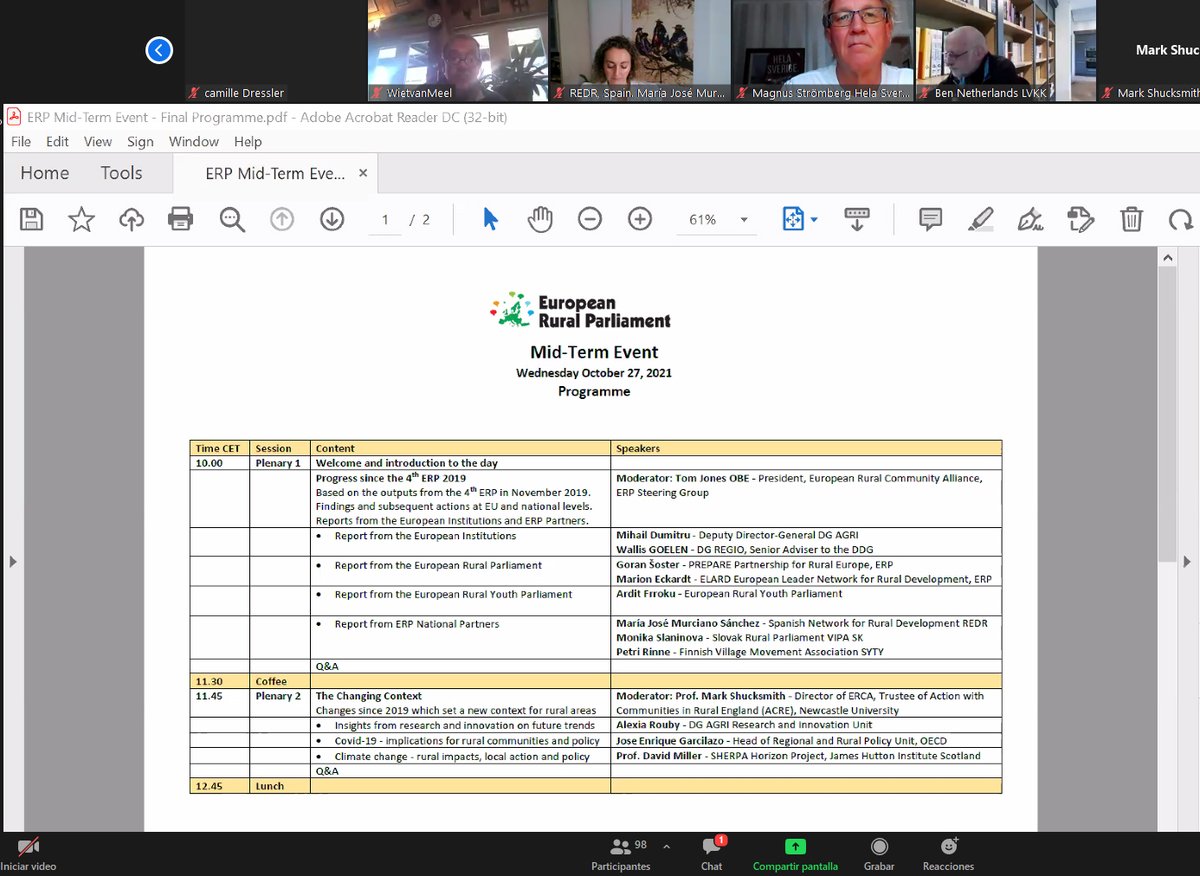
Task: Go to previous page with up arrow
Action: 282,219
